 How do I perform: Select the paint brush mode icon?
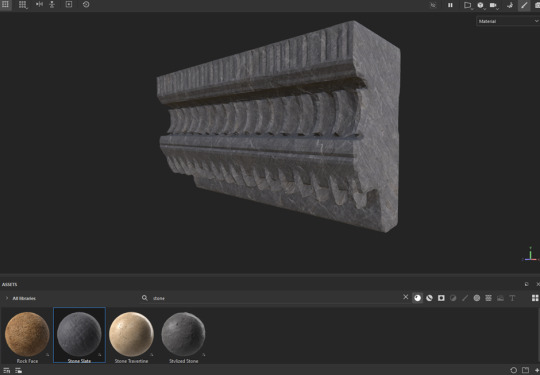pos(524,6)
